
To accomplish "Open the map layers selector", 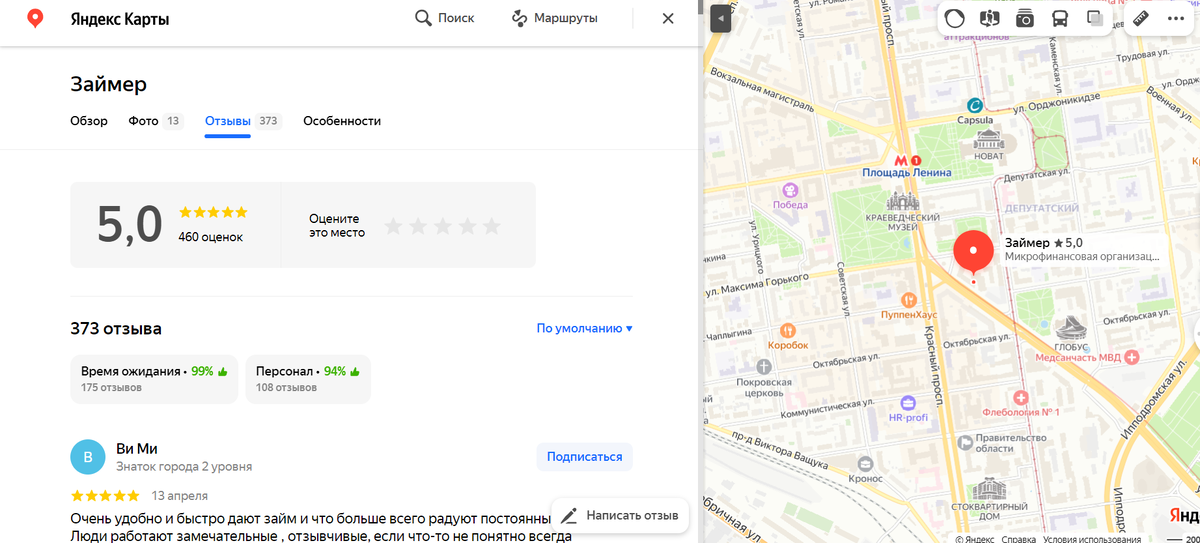I will [1094, 18].
